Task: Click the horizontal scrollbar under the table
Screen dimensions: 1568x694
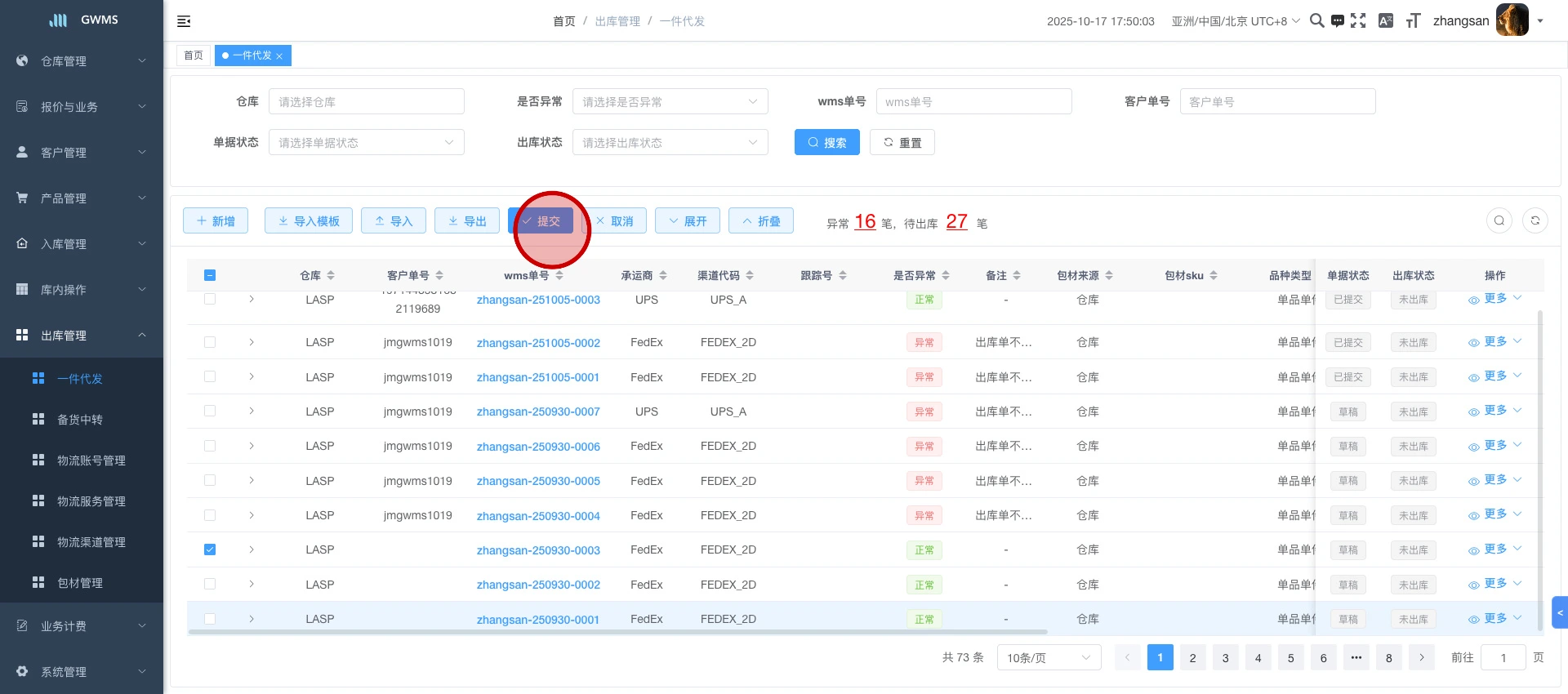Action: 617,632
